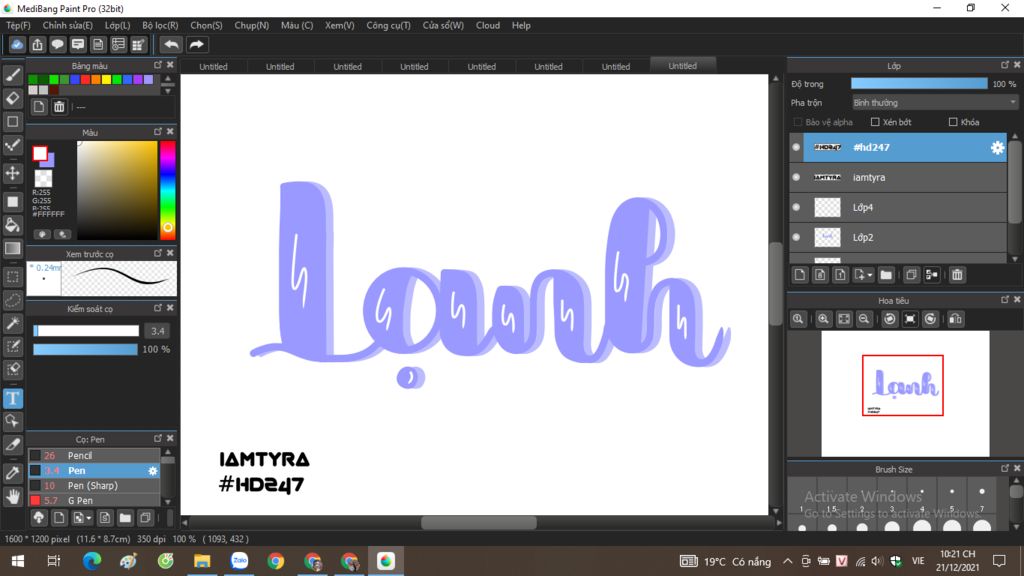Hide the iamtyra layer

(796, 178)
